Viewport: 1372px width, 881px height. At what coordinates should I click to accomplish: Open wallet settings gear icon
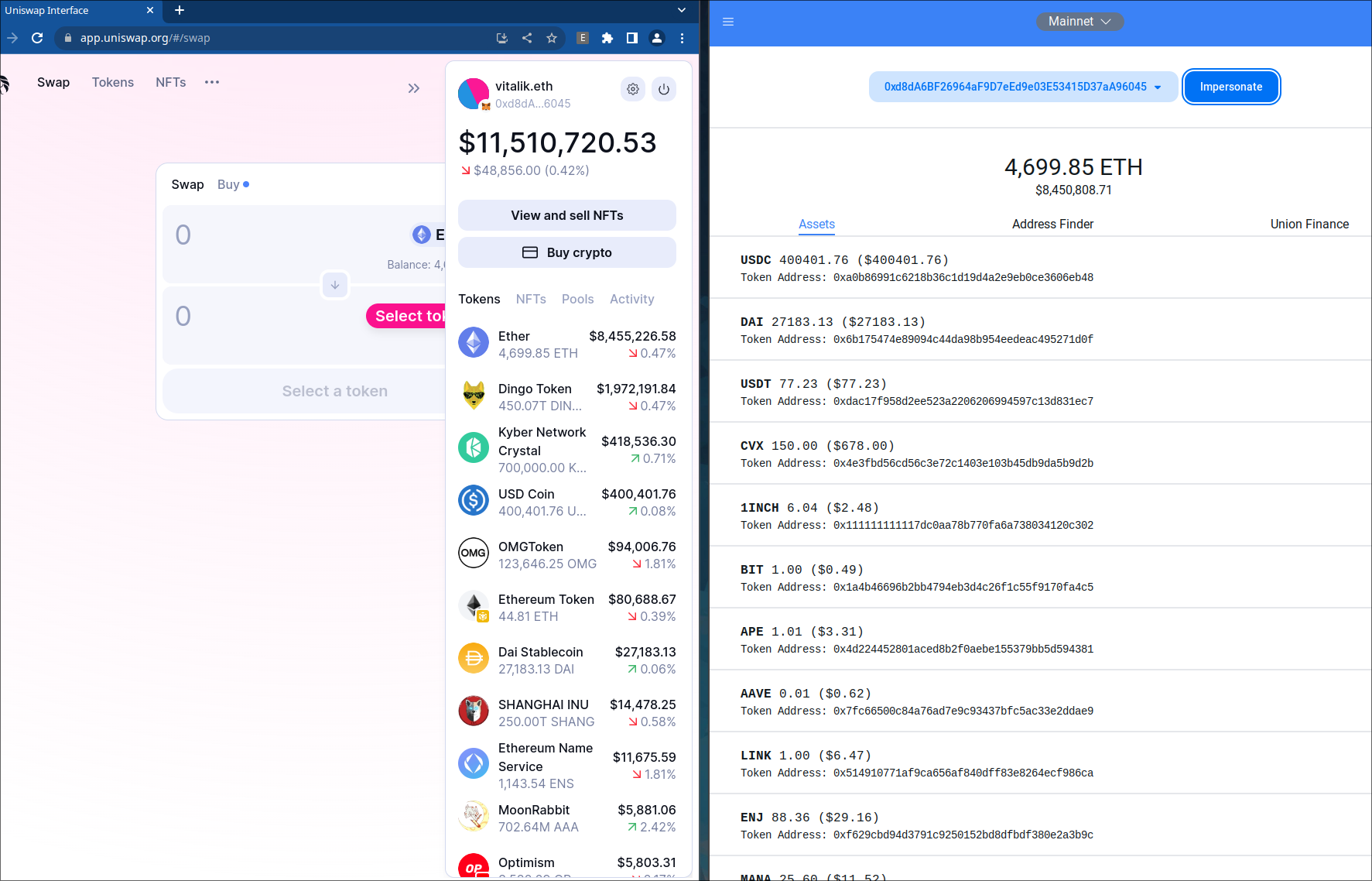pyautogui.click(x=633, y=89)
